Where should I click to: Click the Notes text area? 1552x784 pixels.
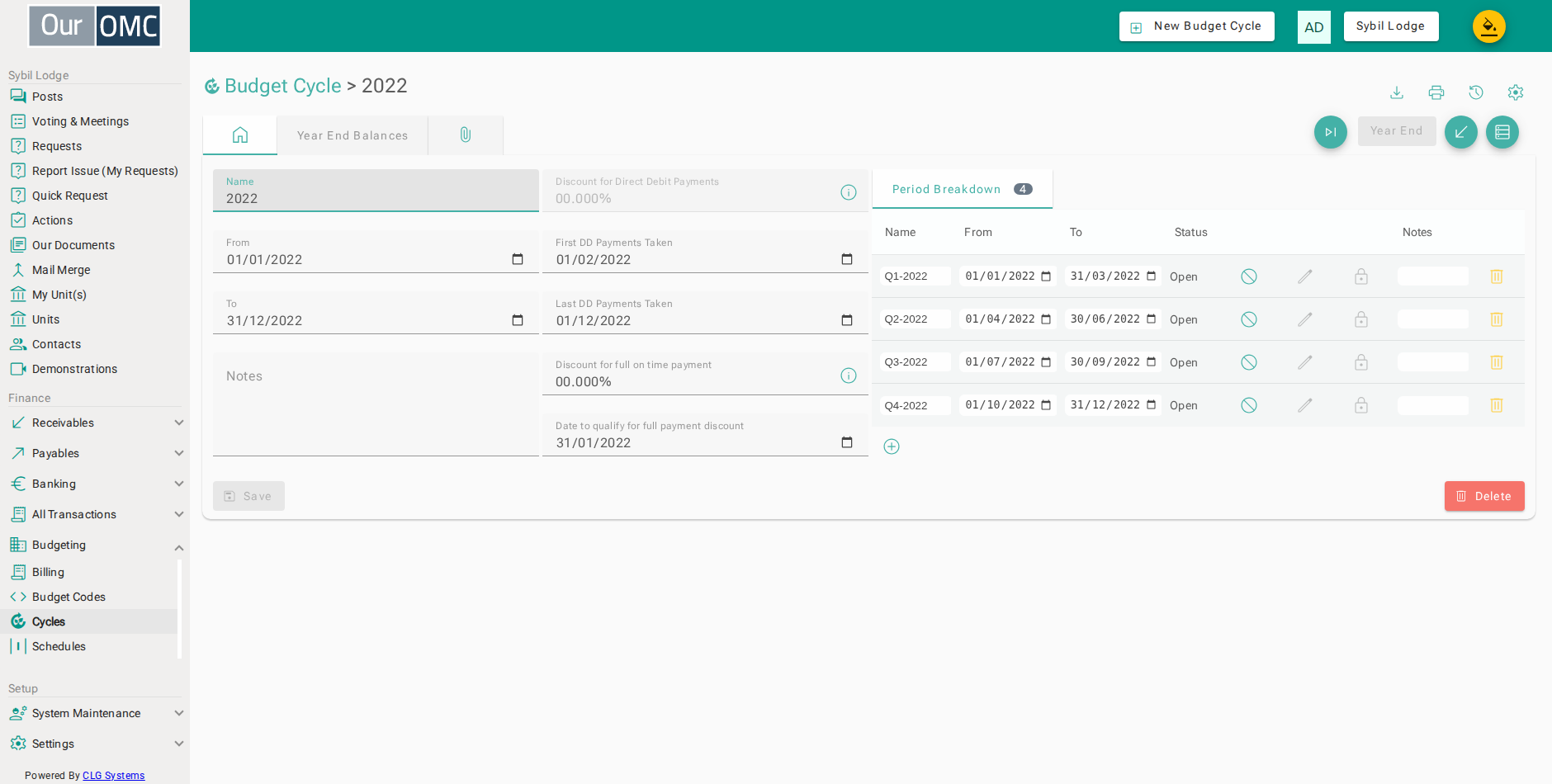pyautogui.click(x=376, y=404)
